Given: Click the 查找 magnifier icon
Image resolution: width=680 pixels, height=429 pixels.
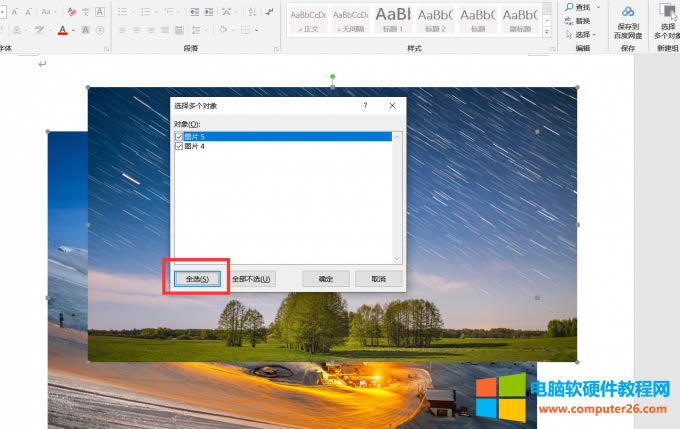Looking at the screenshot, I should pyautogui.click(x=569, y=6).
